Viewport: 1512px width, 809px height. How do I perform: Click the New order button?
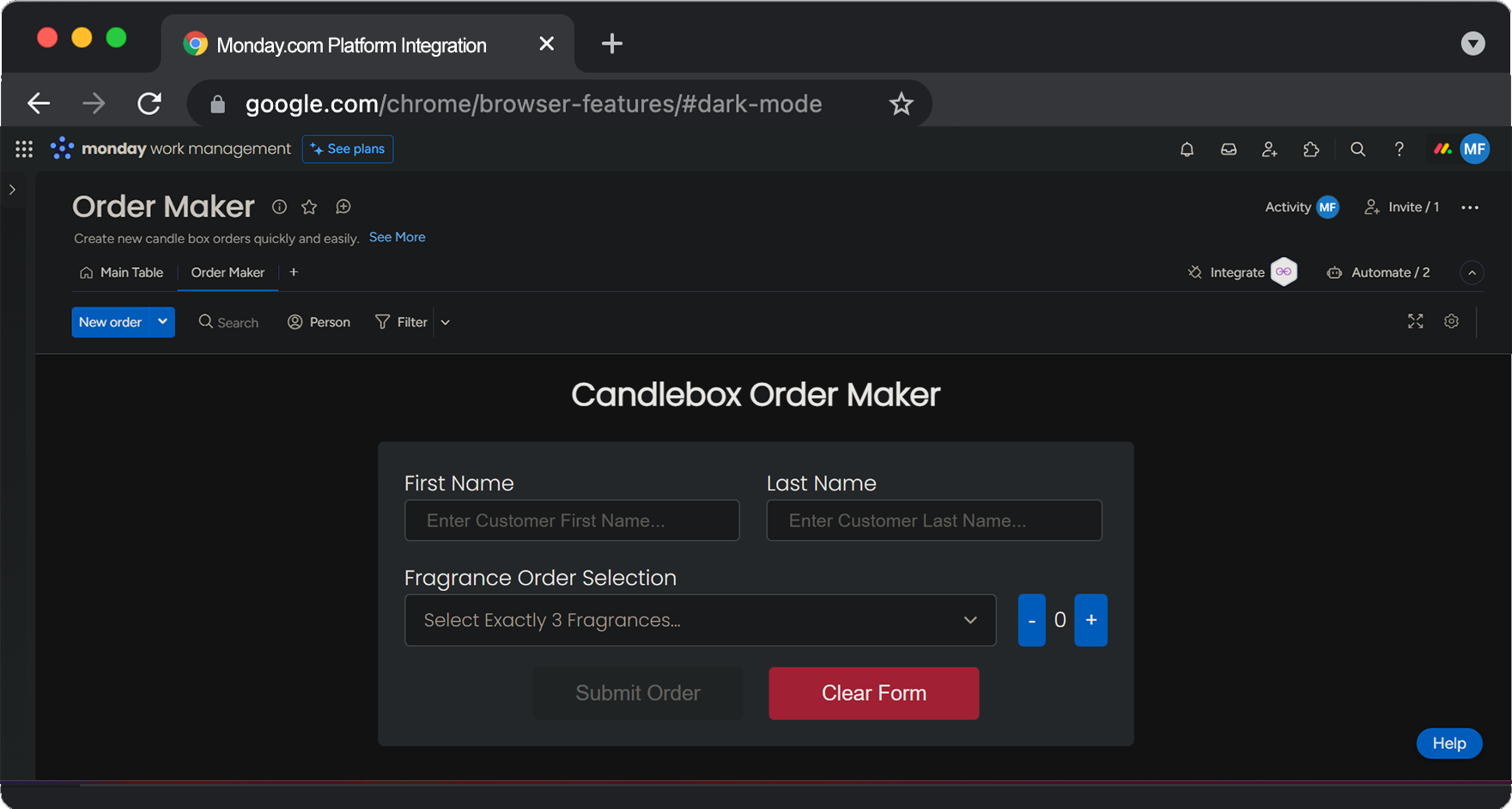pos(111,322)
